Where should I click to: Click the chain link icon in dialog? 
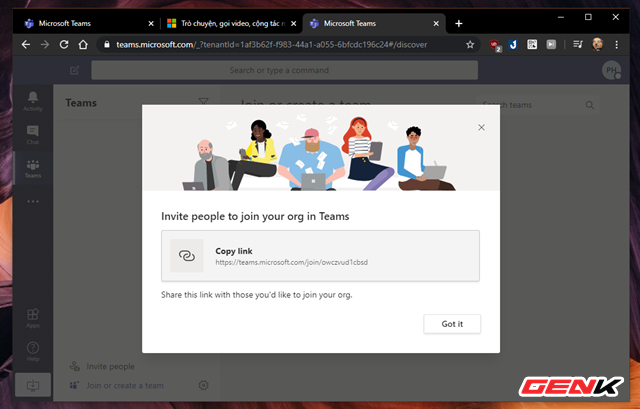coord(187,256)
